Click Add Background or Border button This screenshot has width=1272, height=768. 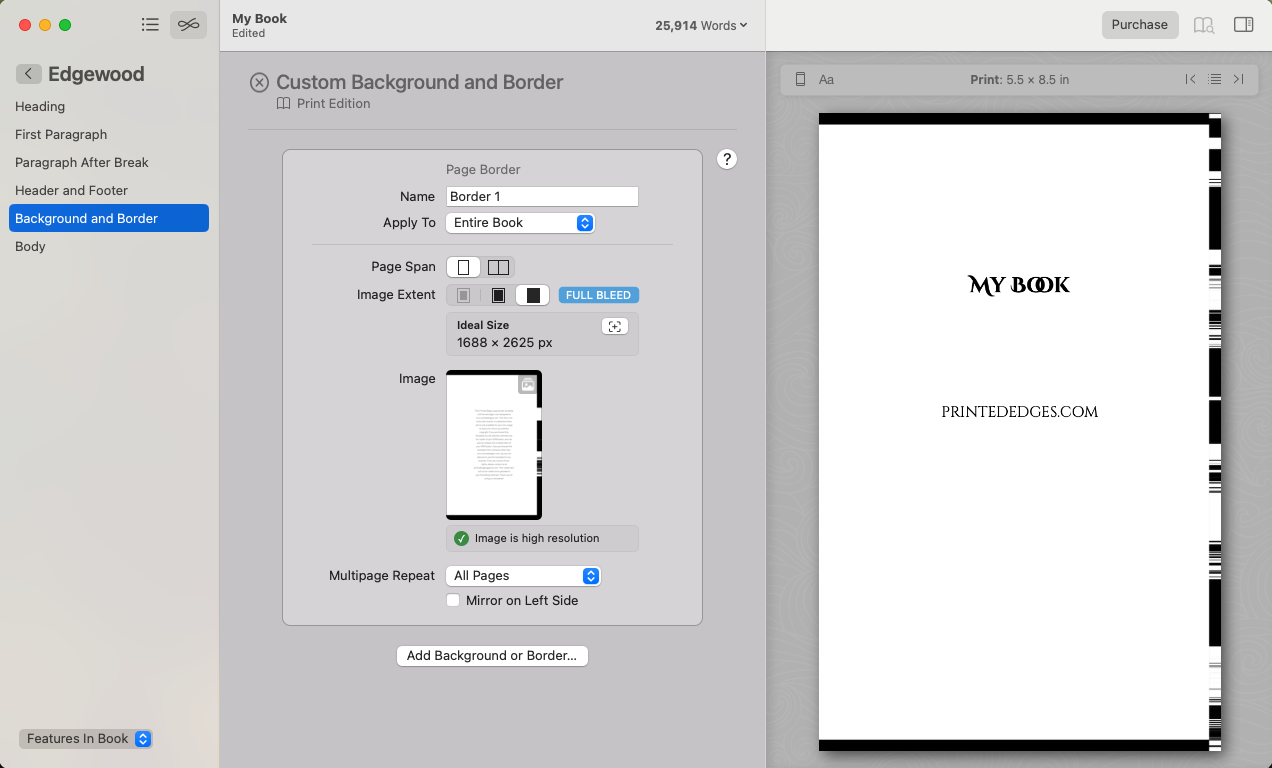point(492,655)
